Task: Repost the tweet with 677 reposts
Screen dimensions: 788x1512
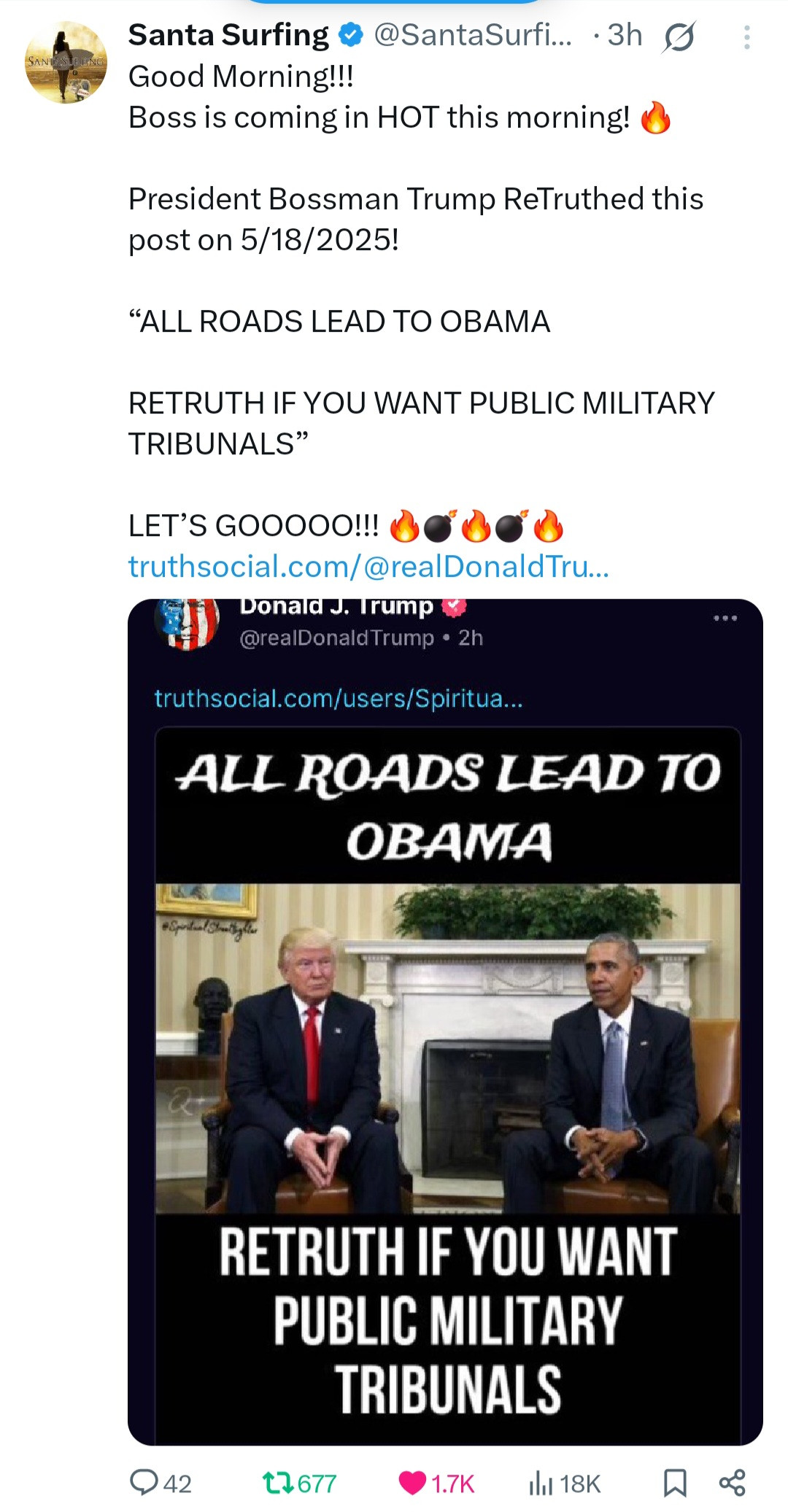Action: tap(300, 1483)
